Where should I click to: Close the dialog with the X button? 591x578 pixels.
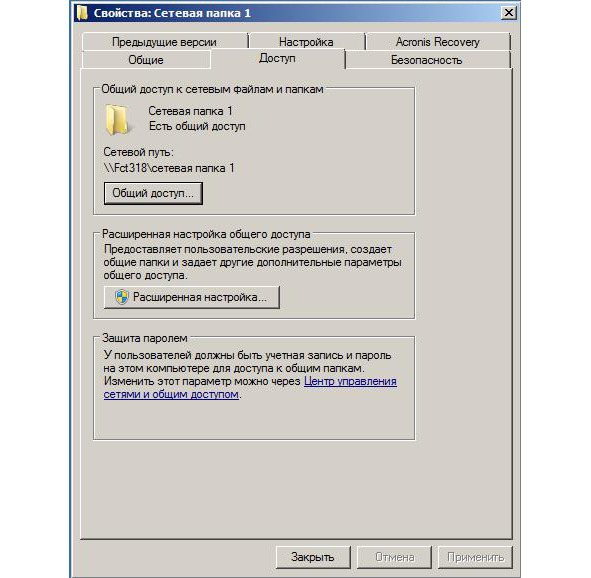click(x=508, y=13)
